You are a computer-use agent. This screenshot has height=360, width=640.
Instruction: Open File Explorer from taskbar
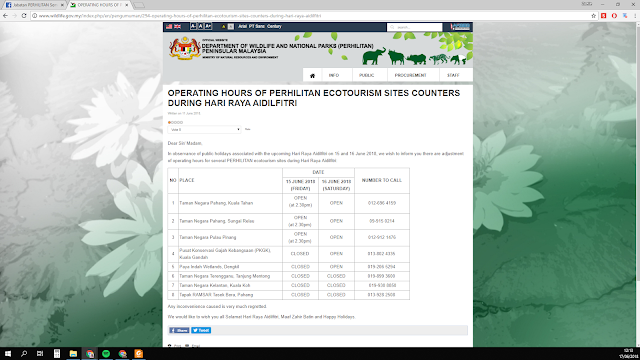click(73, 353)
